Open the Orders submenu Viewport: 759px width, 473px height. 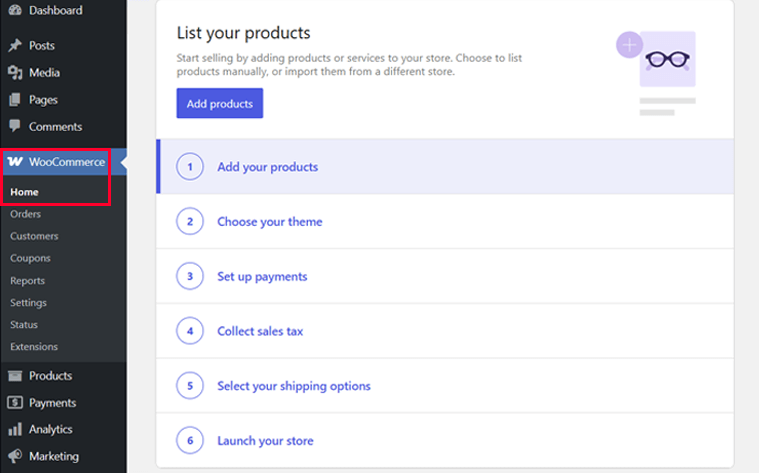(x=26, y=214)
